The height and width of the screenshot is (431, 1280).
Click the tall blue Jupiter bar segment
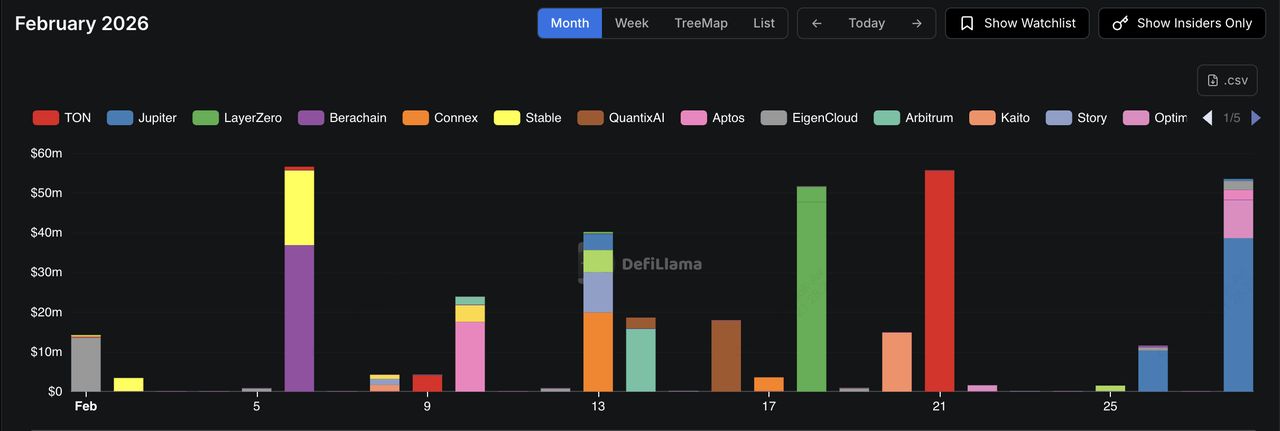pyautogui.click(x=1238, y=315)
